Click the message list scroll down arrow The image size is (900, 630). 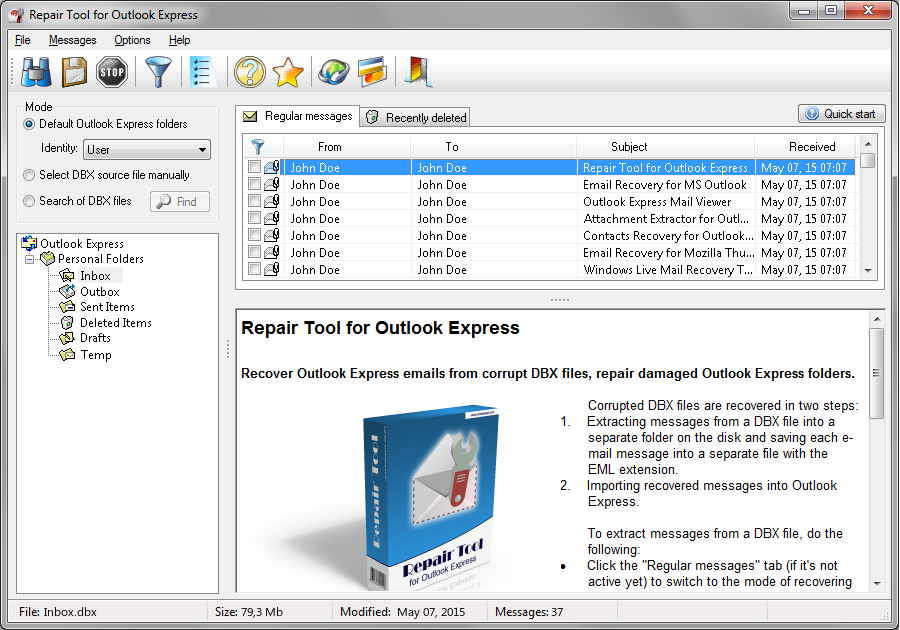(868, 271)
